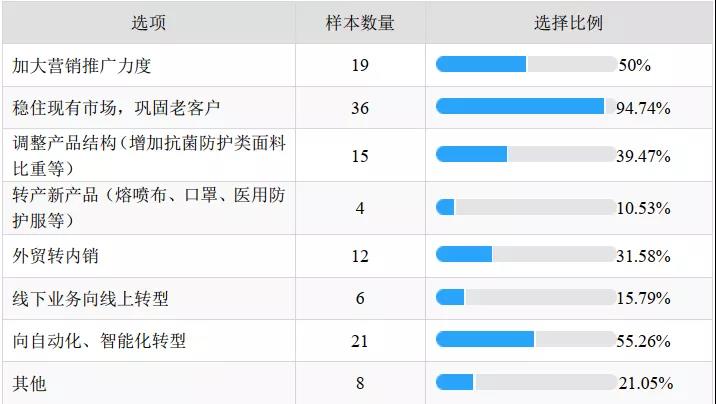
Task: Select the 加大营销推广力度 option row
Action: click(x=358, y=65)
